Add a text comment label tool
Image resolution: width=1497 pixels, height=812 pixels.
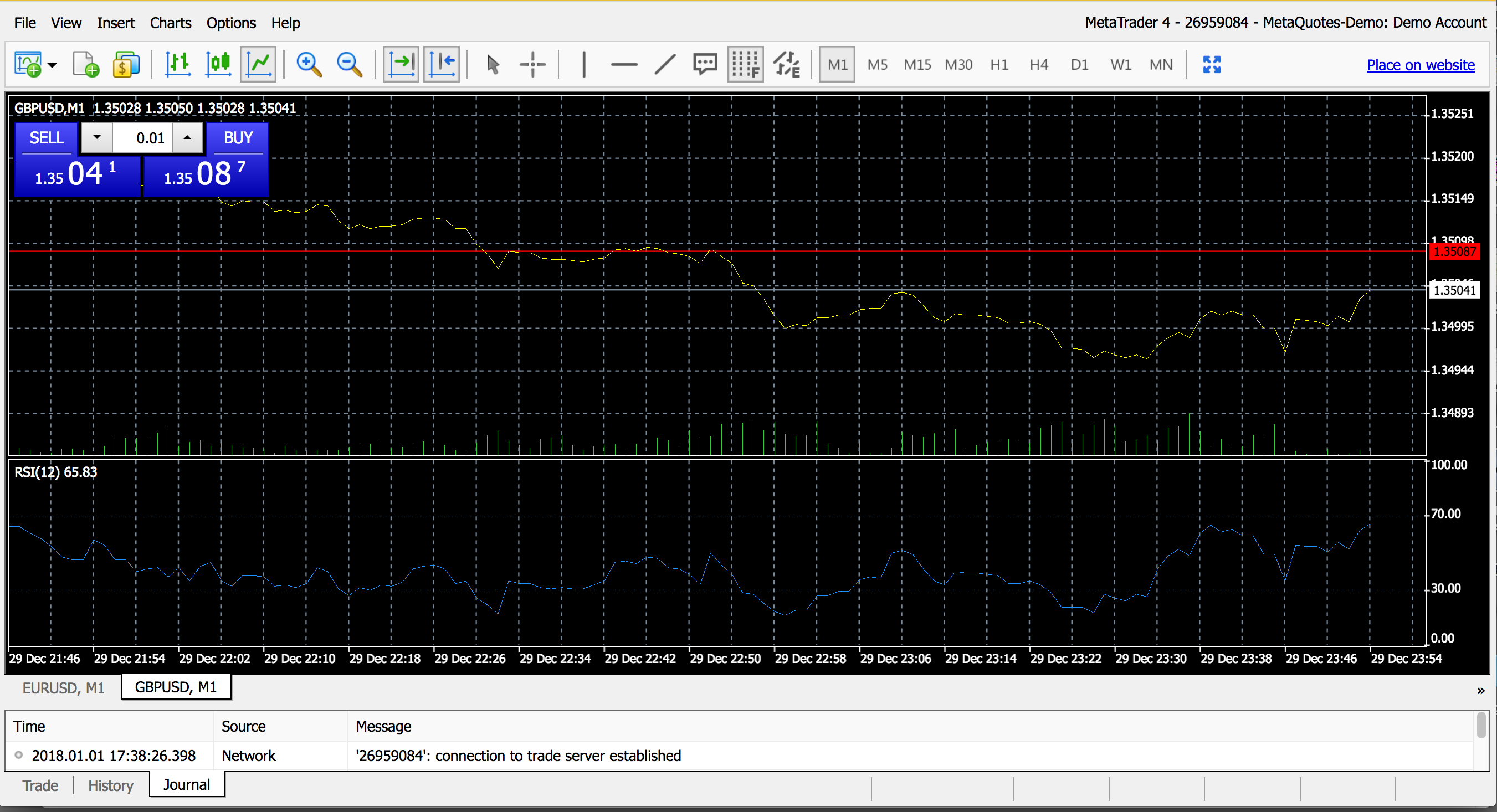[705, 64]
